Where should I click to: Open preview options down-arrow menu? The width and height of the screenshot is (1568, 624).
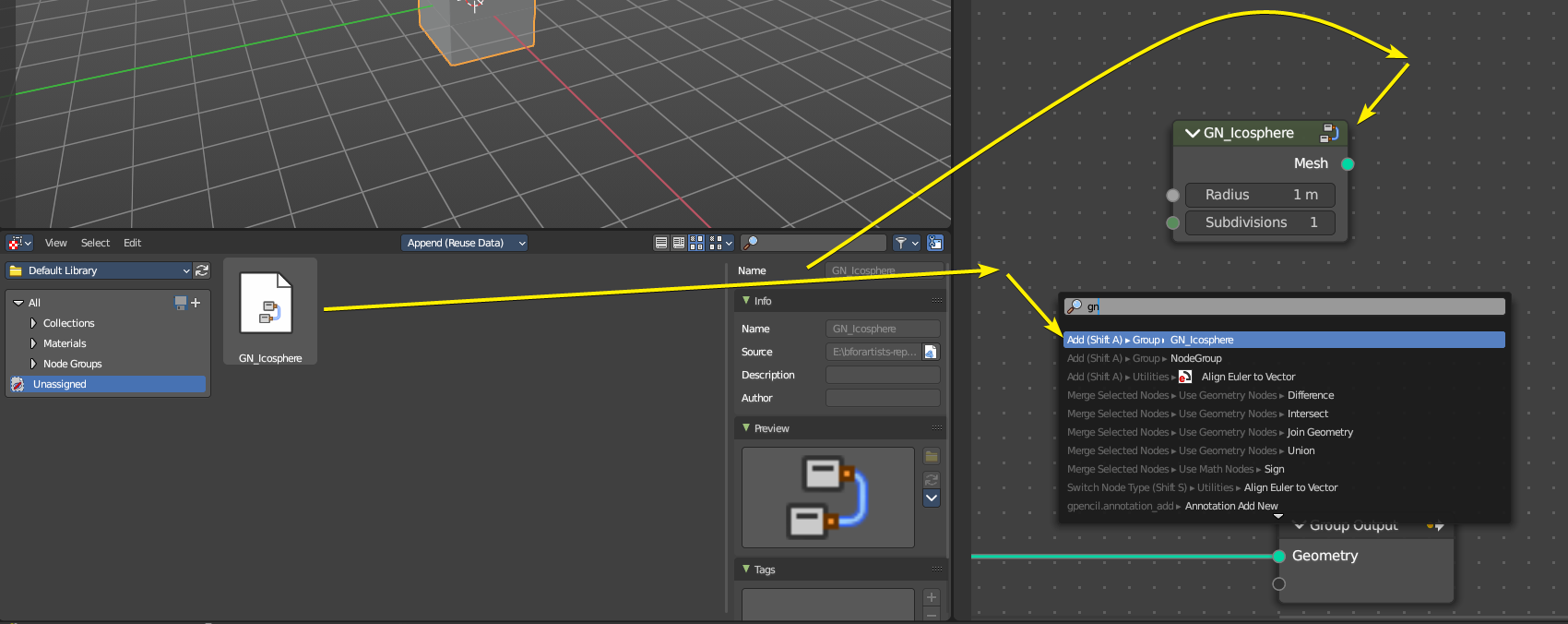(932, 498)
